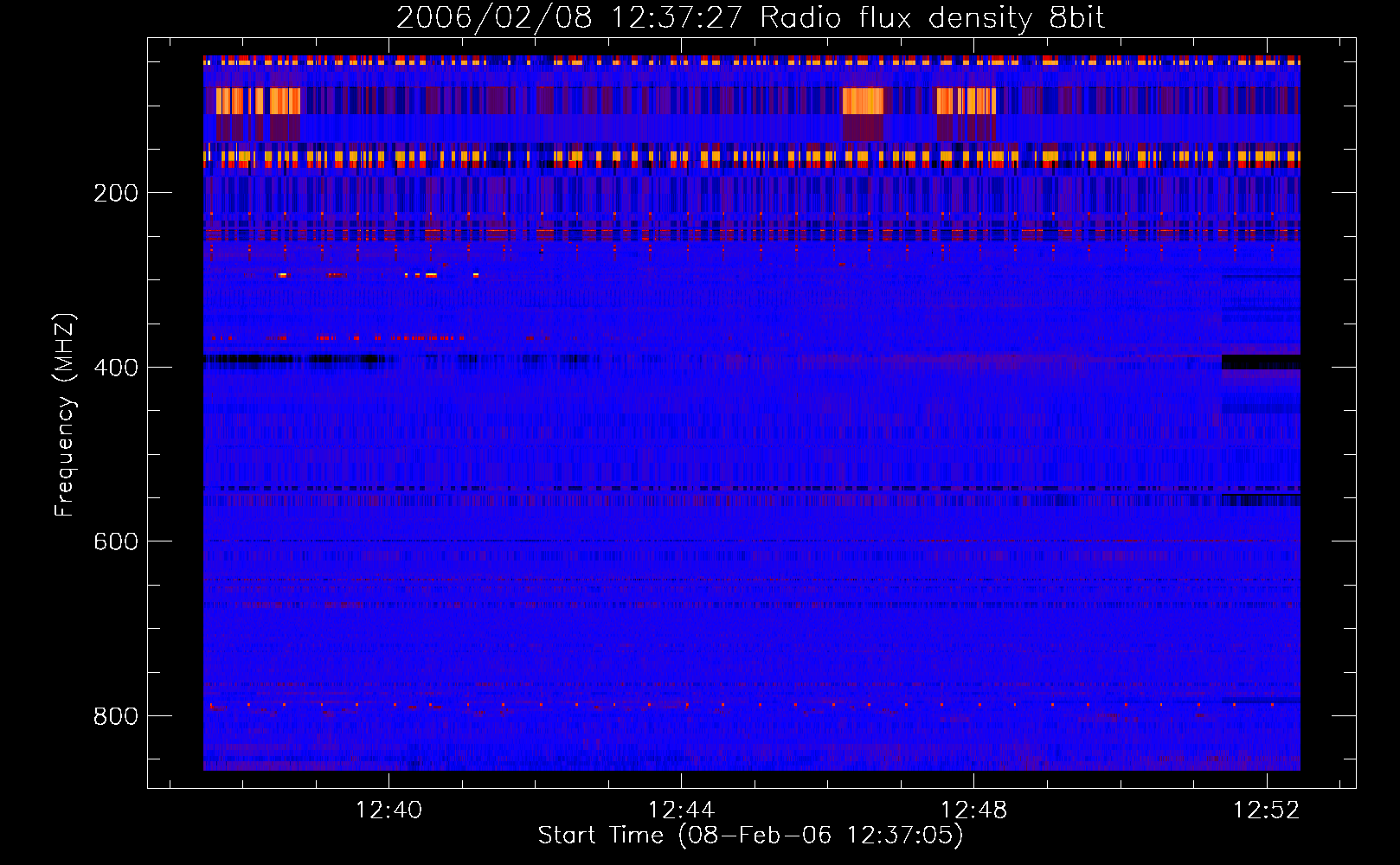Click the 'Frequency (MHZ)' axis label
The image size is (1400, 865).
click(x=65, y=414)
